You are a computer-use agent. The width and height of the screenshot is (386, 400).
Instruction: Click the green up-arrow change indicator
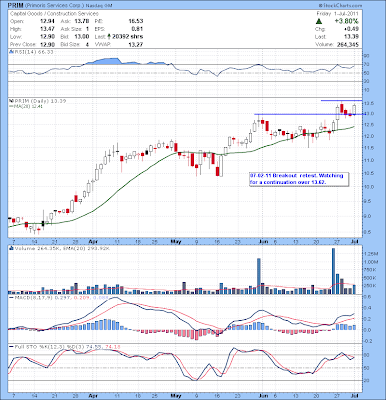[x=319, y=21]
